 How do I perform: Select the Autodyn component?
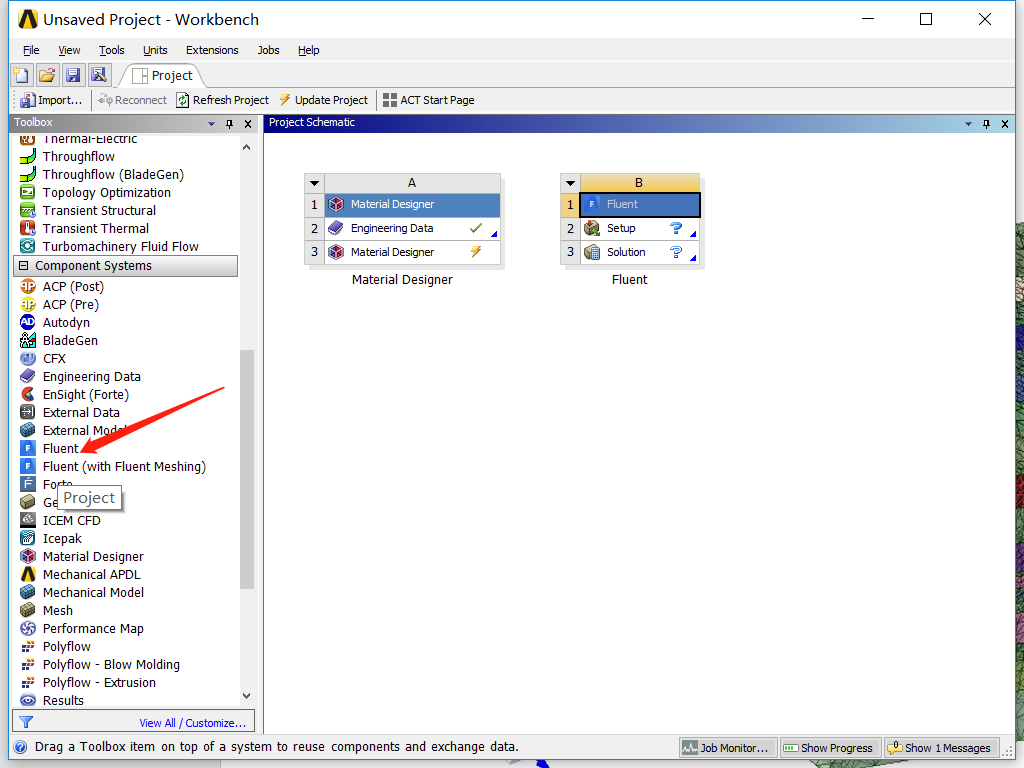coord(66,323)
